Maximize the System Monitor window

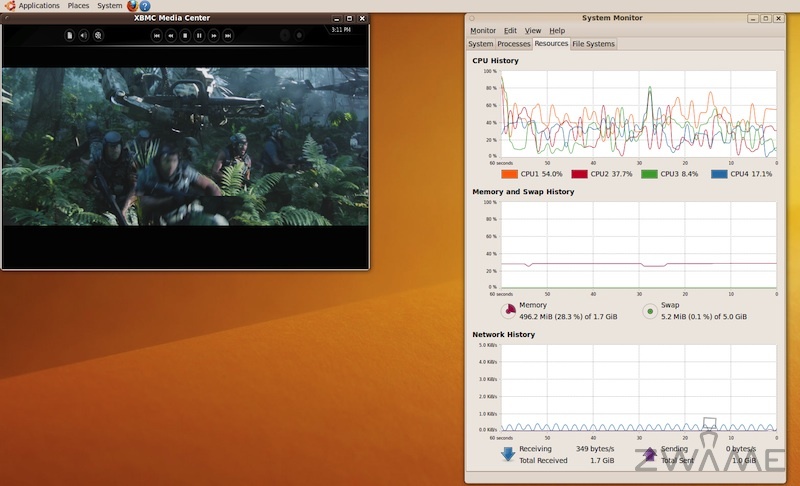(x=766, y=18)
